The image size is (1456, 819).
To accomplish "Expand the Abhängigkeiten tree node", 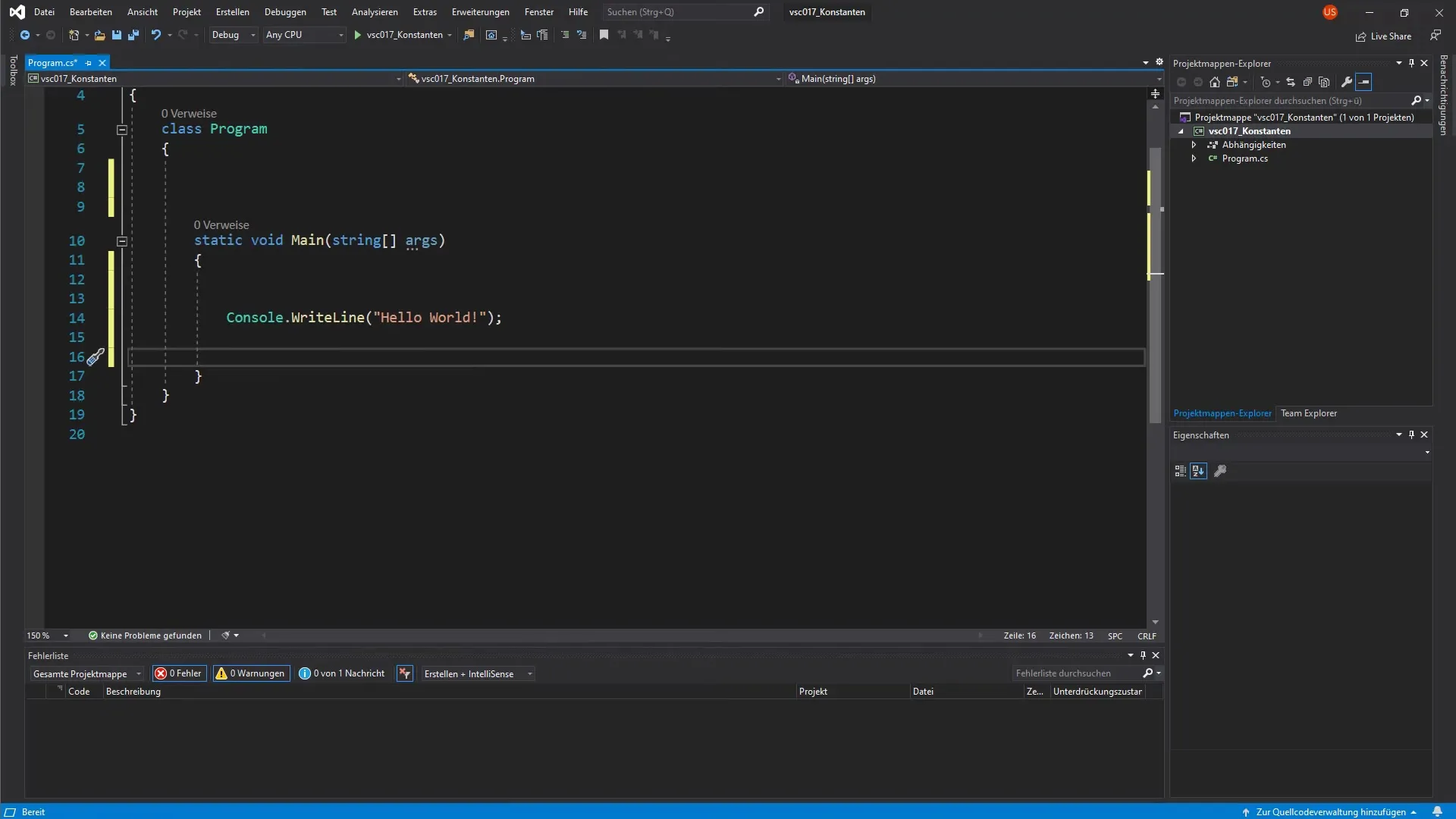I will [x=1194, y=145].
